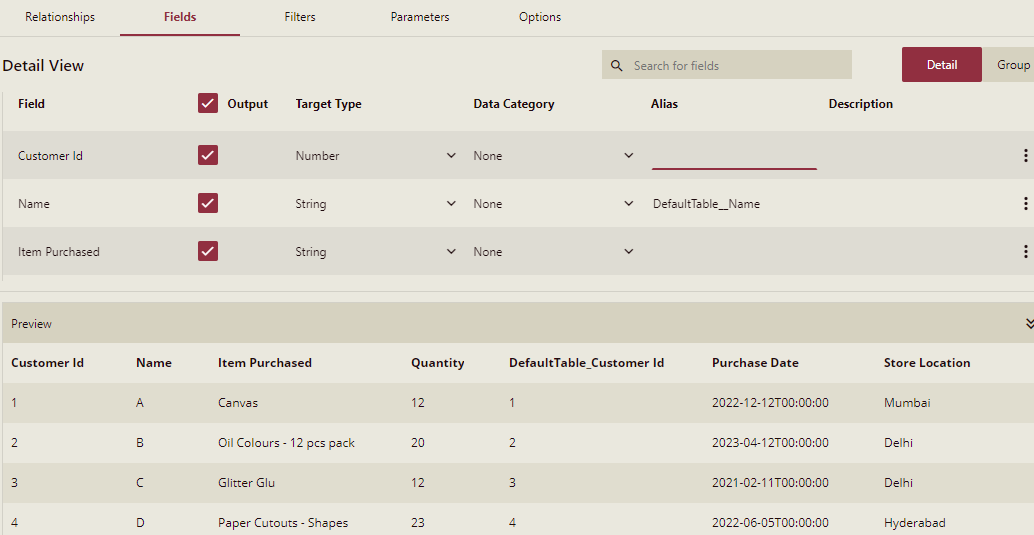Click the Alias column header

664,104
